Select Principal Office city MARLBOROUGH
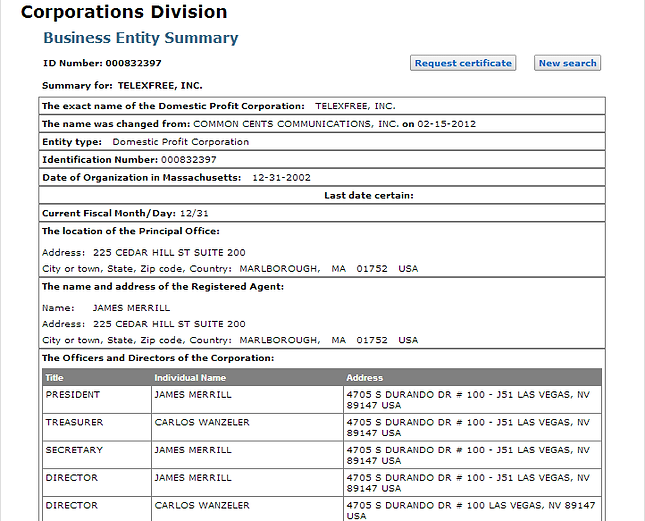Image resolution: width=645 pixels, height=521 pixels. pos(280,269)
